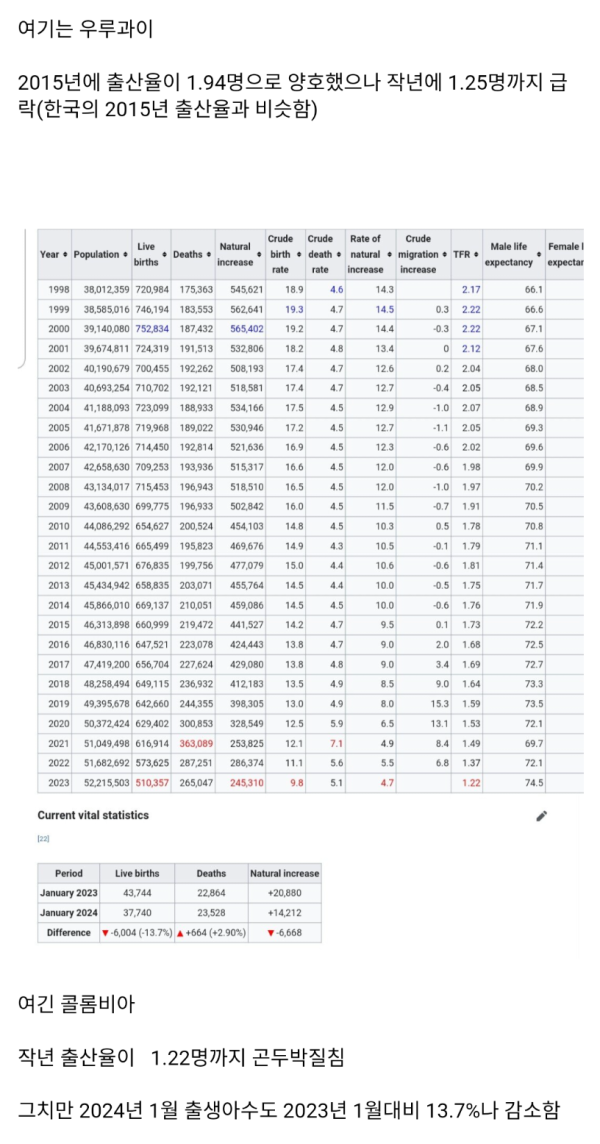Click the red TFR value 1.22
Viewport: 600px width, 1144px height.
(472, 782)
